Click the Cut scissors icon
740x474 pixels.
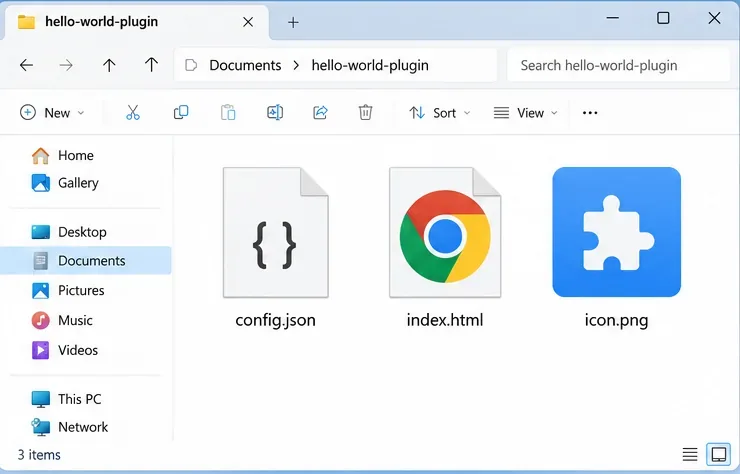tap(133, 112)
